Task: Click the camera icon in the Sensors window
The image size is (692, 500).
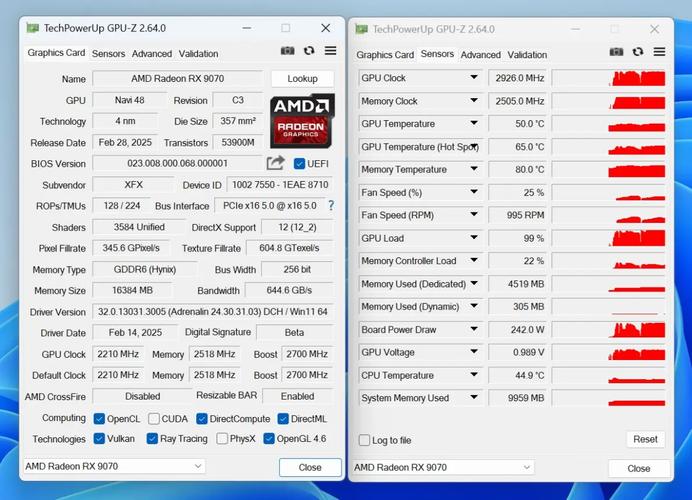Action: pos(617,52)
